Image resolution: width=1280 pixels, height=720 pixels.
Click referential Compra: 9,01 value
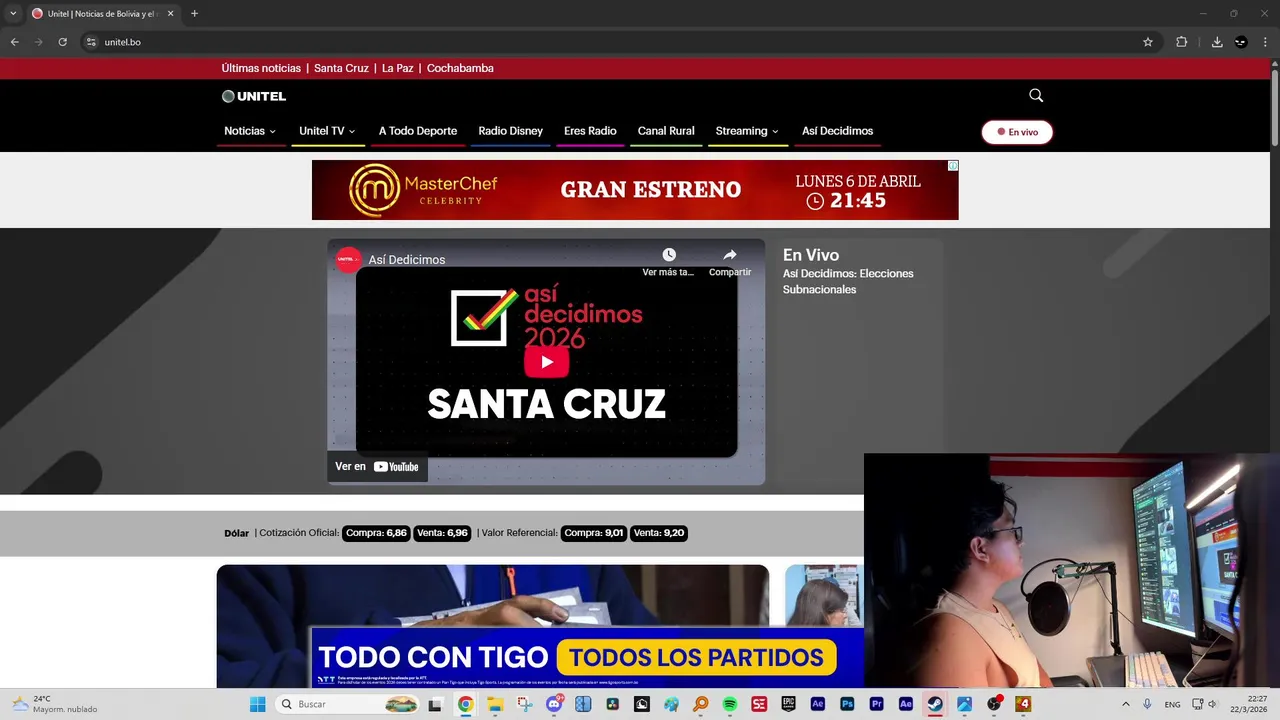[594, 533]
